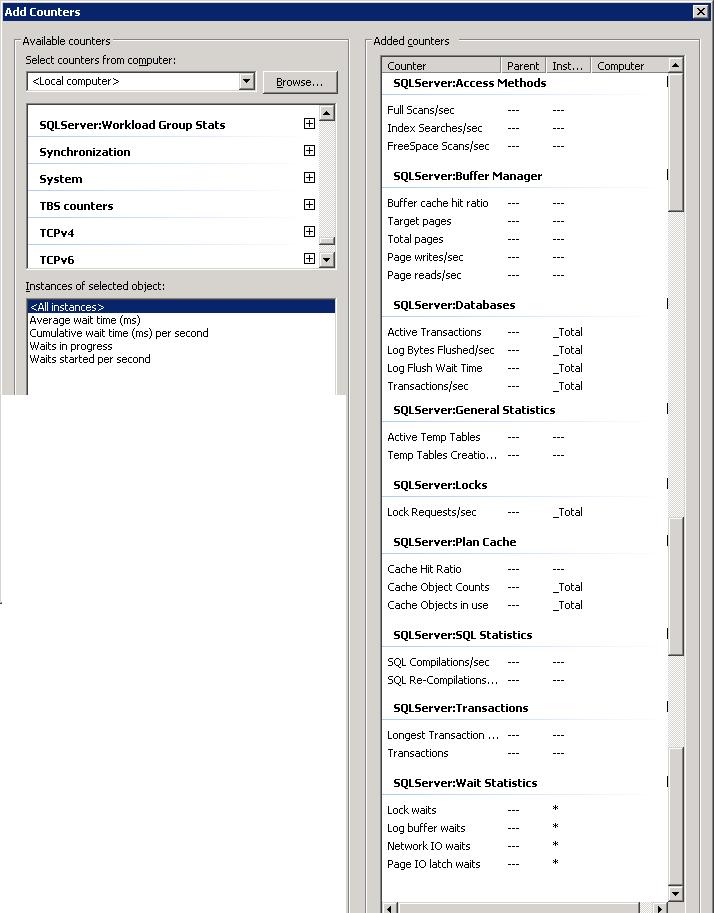Select Waits started per second instance

point(90,359)
